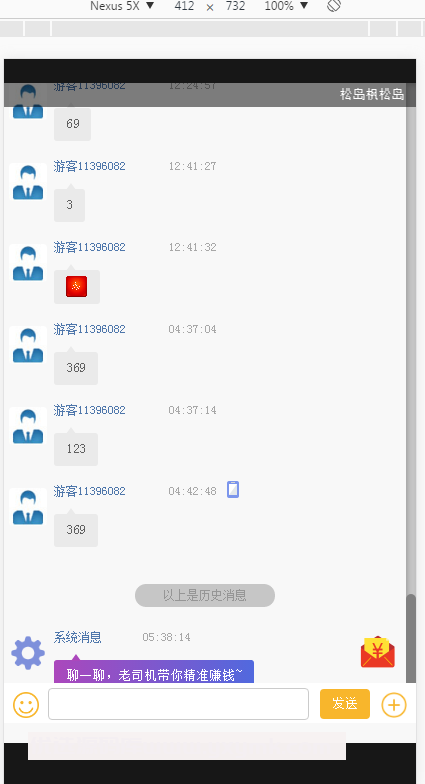Click the user avatar beside the 12:41:27 message
This screenshot has width=425, height=784.
(28, 182)
